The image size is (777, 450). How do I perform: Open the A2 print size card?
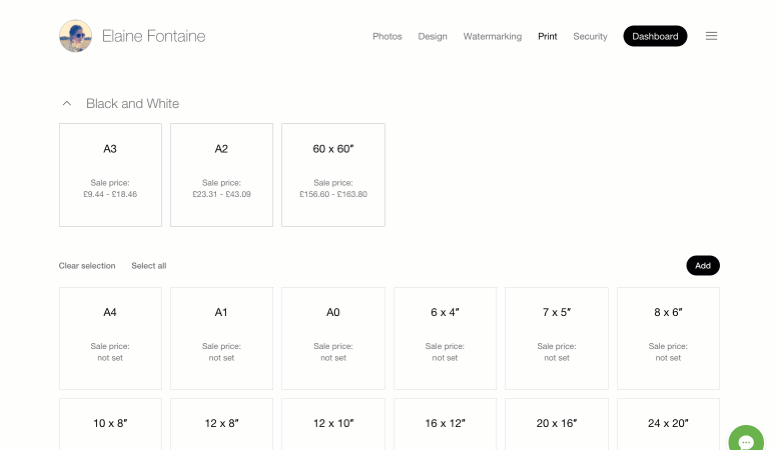click(222, 175)
